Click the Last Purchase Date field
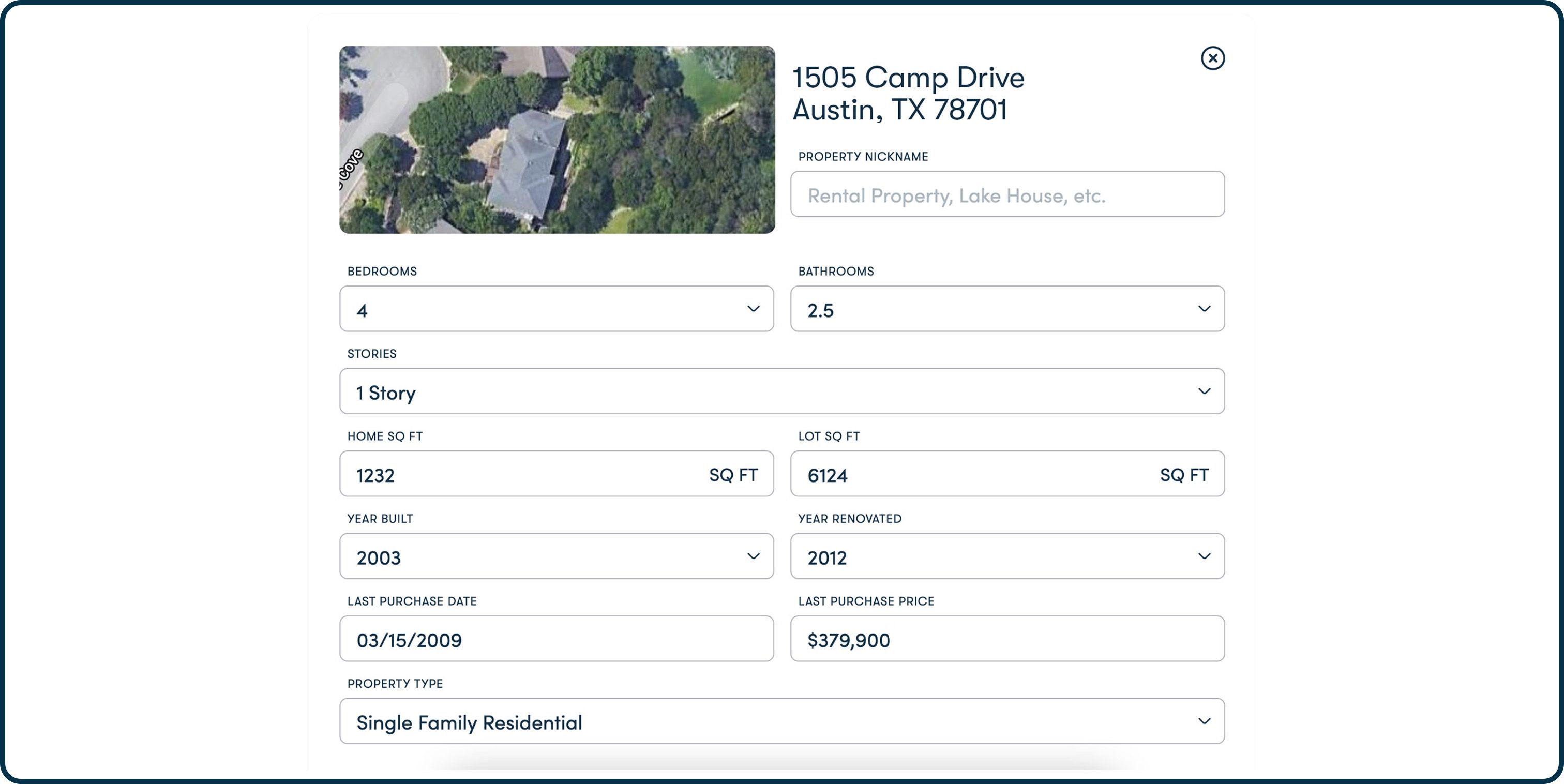Viewport: 1564px width, 784px height. click(556, 639)
